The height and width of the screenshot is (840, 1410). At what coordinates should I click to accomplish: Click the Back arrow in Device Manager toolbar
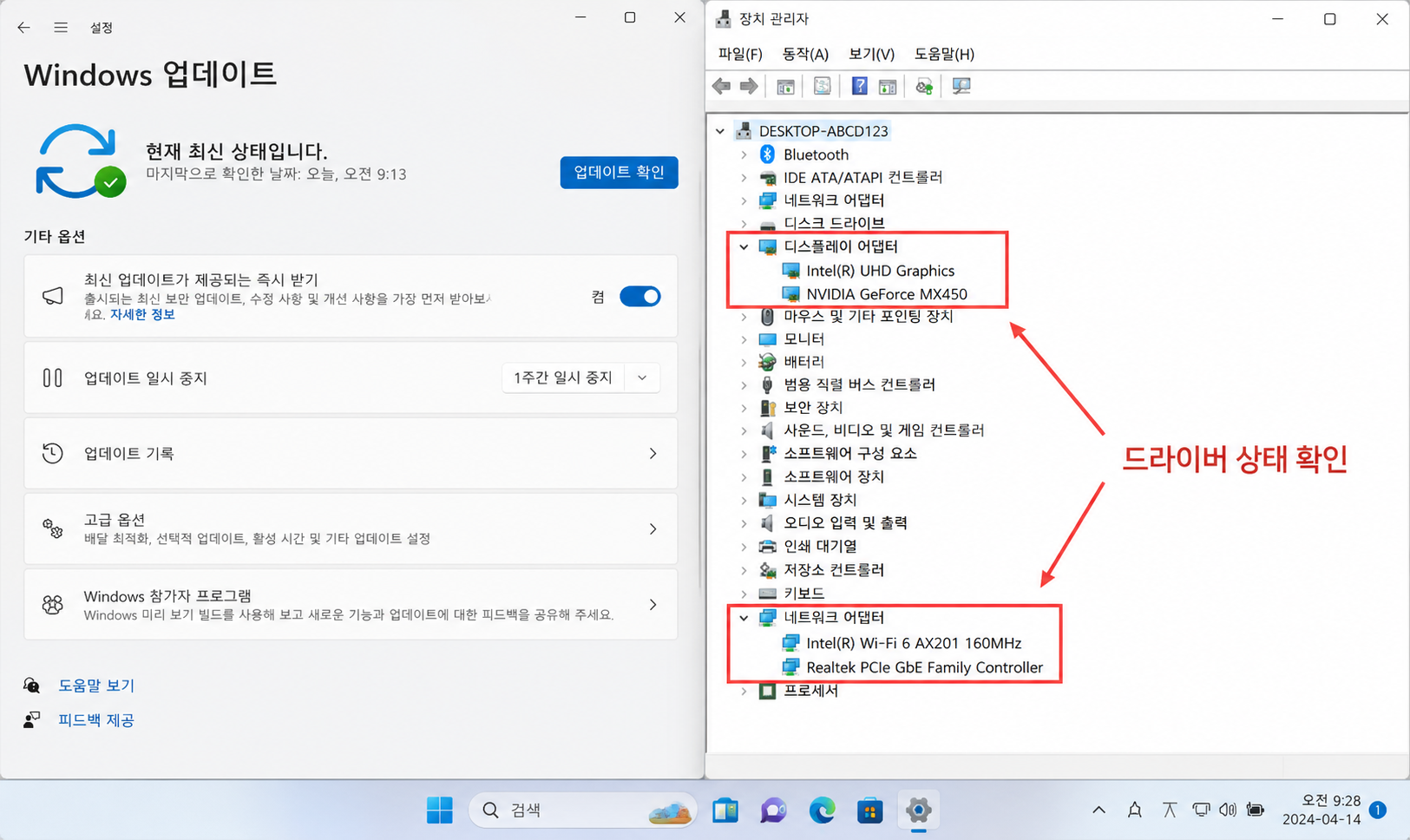click(721, 86)
